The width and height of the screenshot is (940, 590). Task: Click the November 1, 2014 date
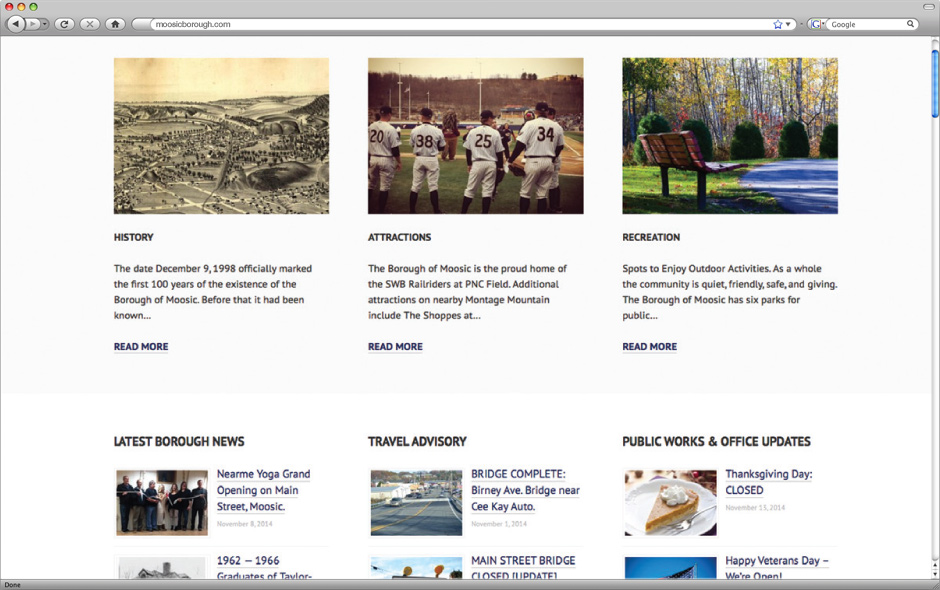point(499,524)
